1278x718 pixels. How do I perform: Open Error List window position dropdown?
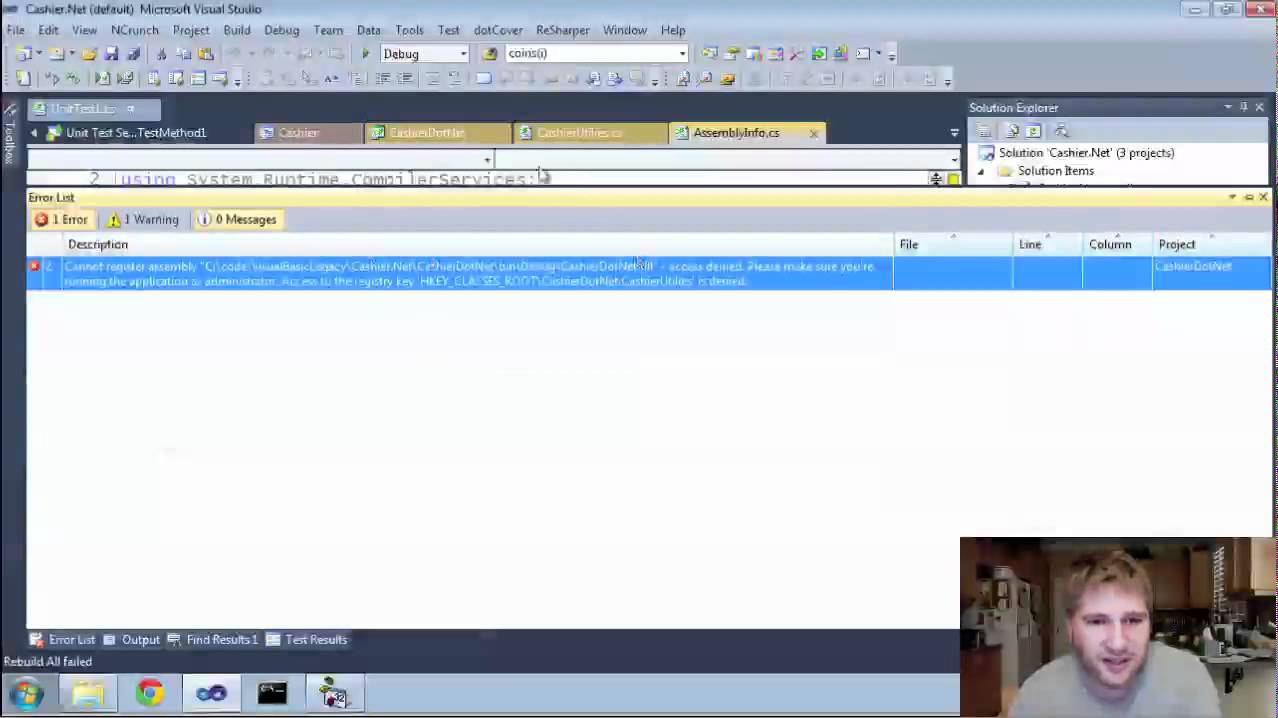(1232, 197)
